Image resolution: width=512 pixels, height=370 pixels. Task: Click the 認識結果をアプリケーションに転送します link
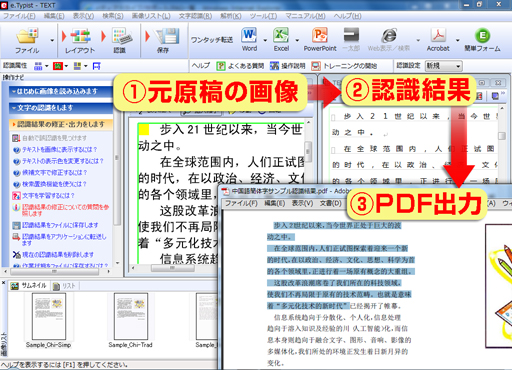pos(64,240)
